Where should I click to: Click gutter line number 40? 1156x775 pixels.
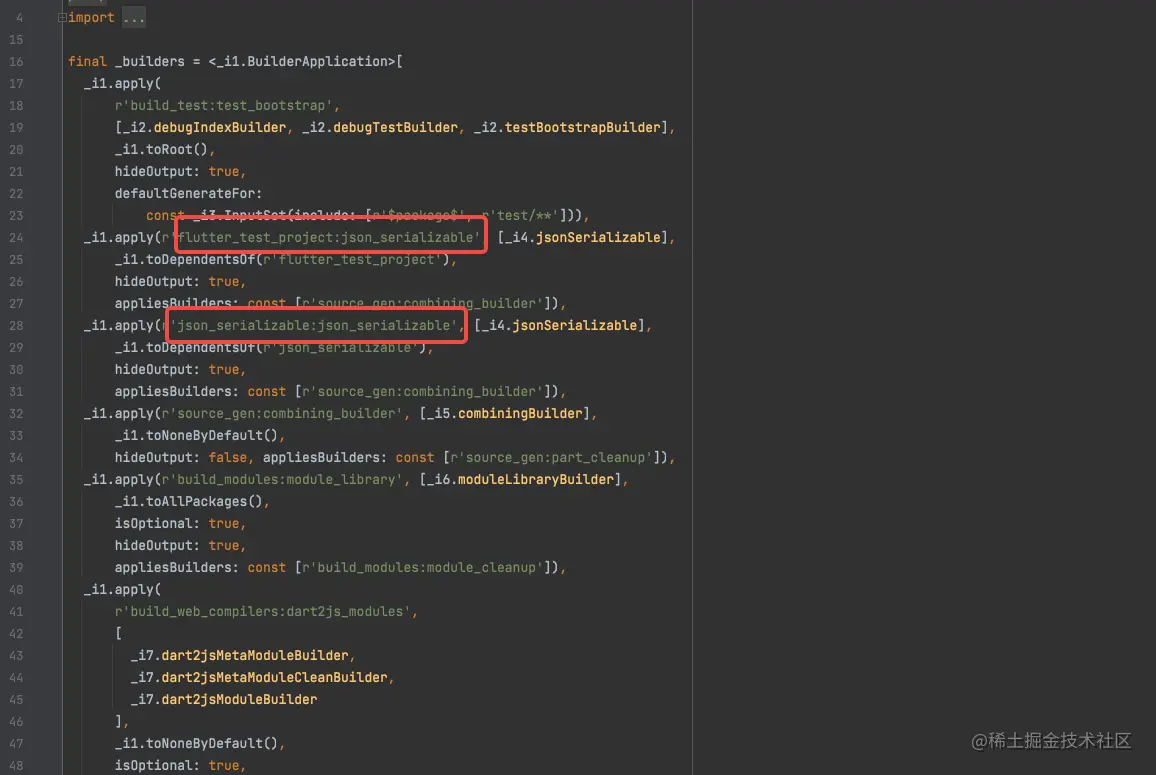tap(16, 590)
